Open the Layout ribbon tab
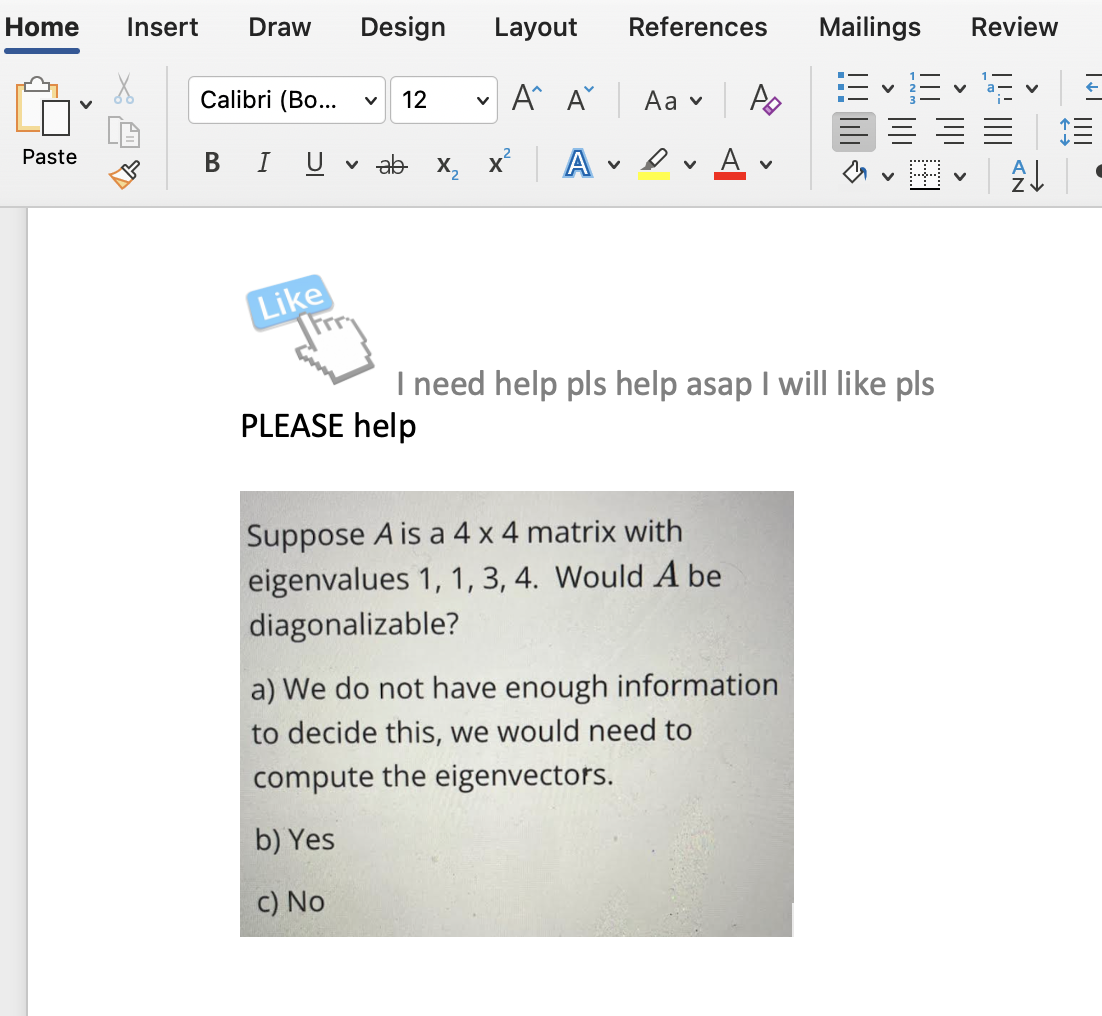 coord(536,27)
